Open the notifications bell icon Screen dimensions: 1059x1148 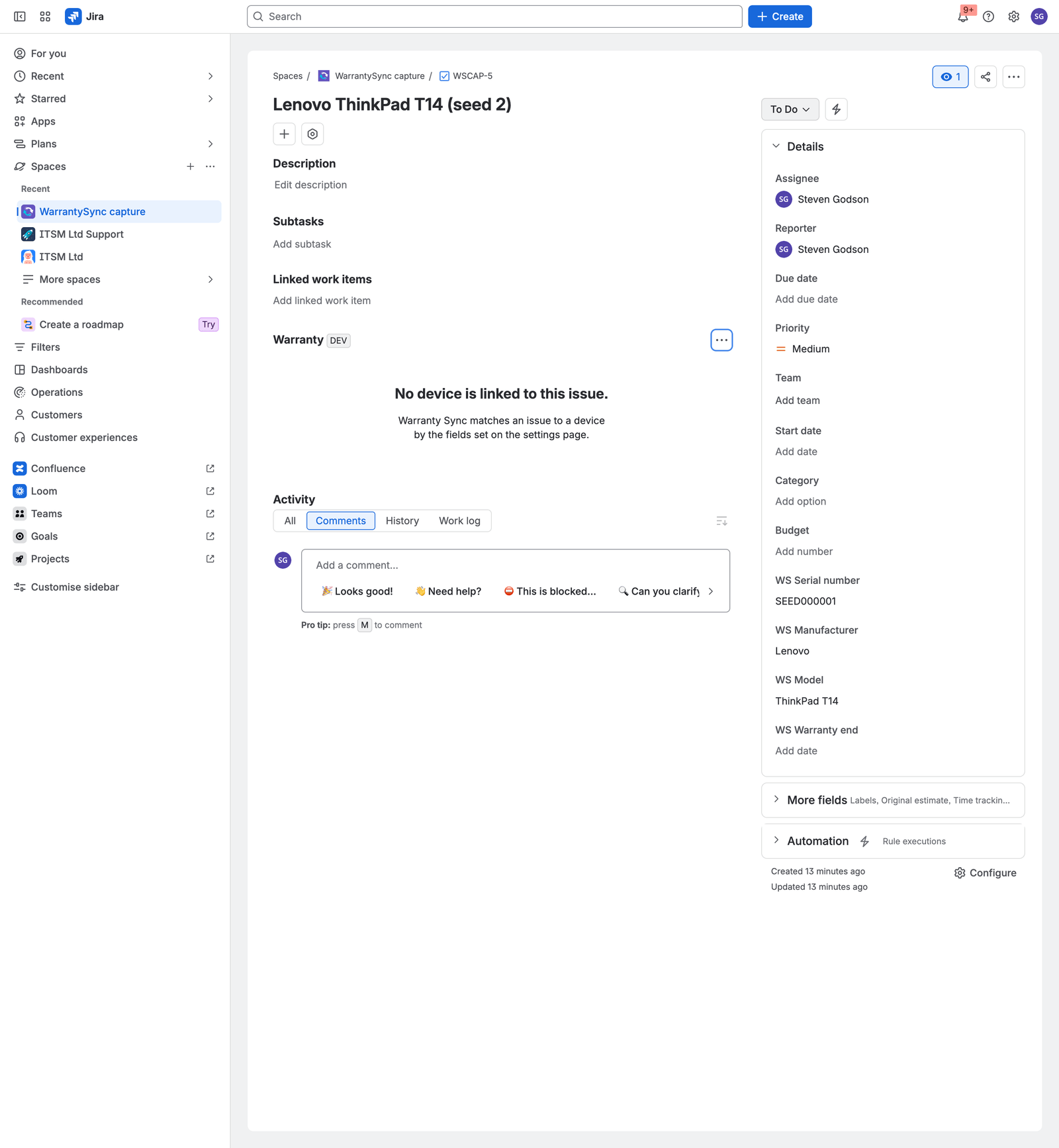point(963,17)
